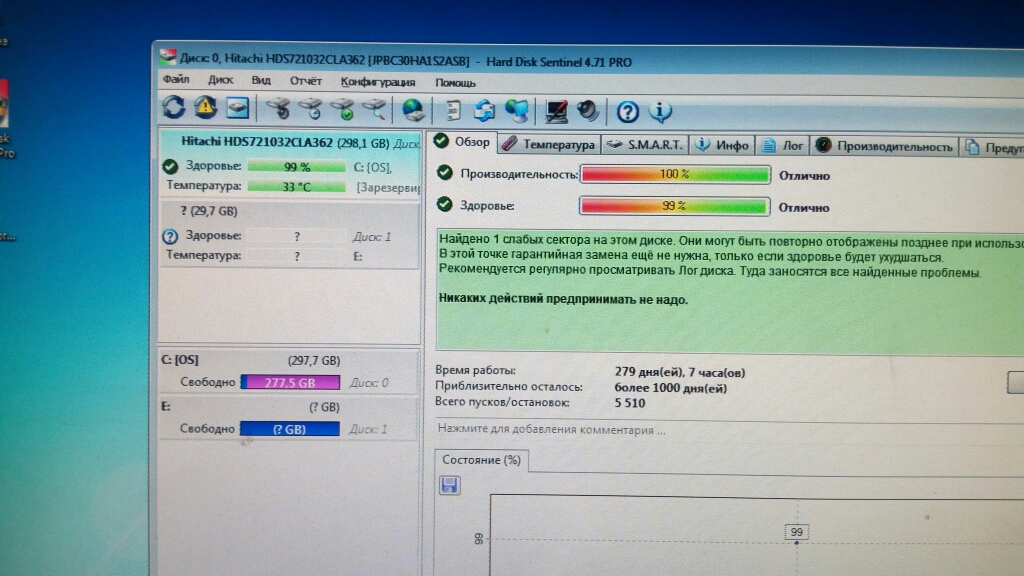Switch to the Температура tab
1024x576 pixels.
pyautogui.click(x=550, y=144)
